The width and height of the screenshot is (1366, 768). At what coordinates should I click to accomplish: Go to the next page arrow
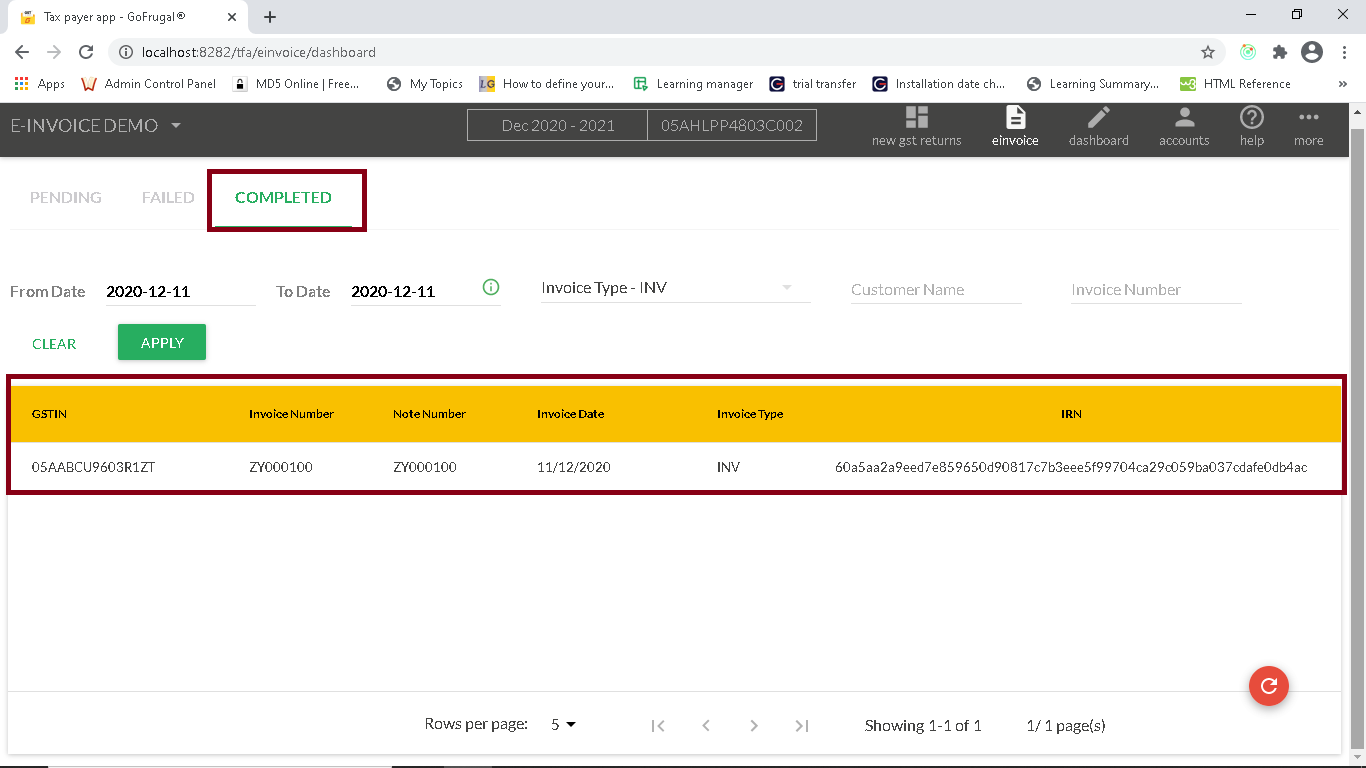click(754, 726)
